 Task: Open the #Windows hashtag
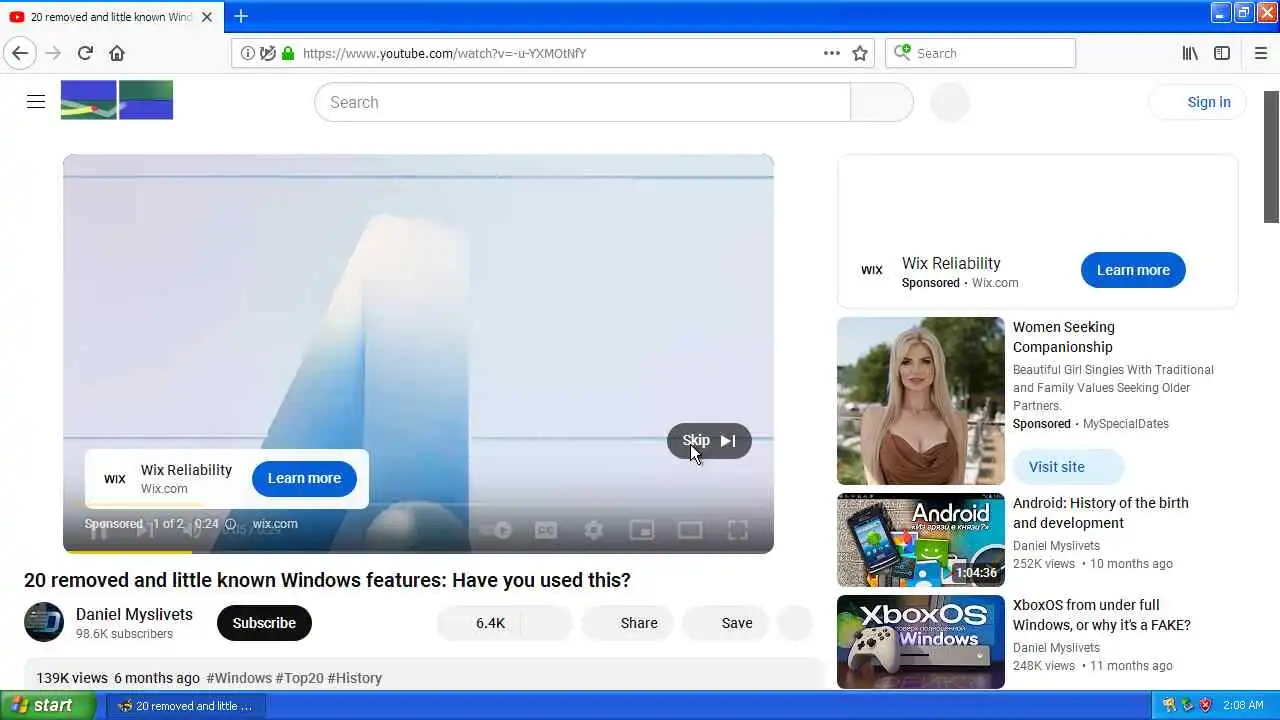click(x=239, y=678)
